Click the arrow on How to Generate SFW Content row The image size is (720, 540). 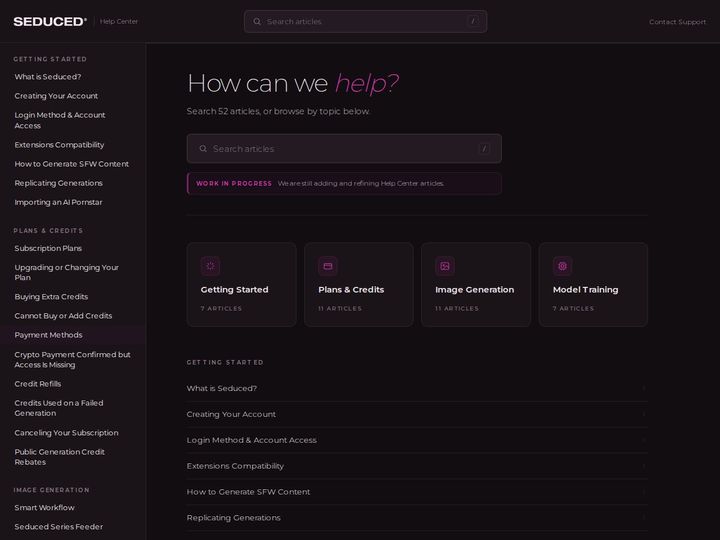pos(644,492)
